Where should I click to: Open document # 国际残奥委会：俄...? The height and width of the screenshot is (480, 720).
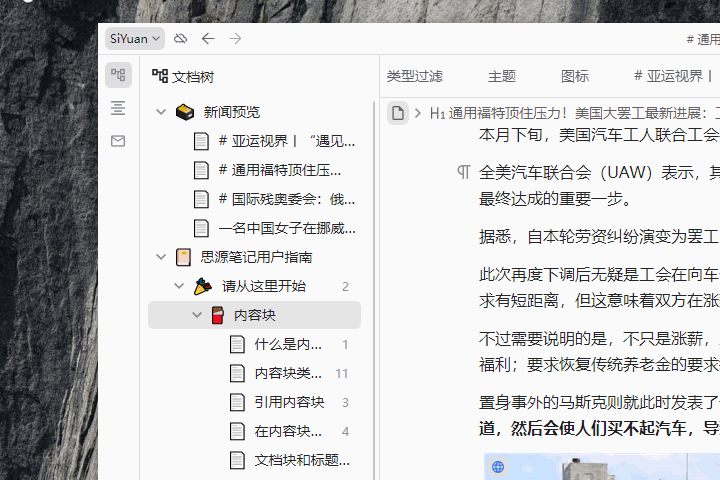[x=287, y=199]
